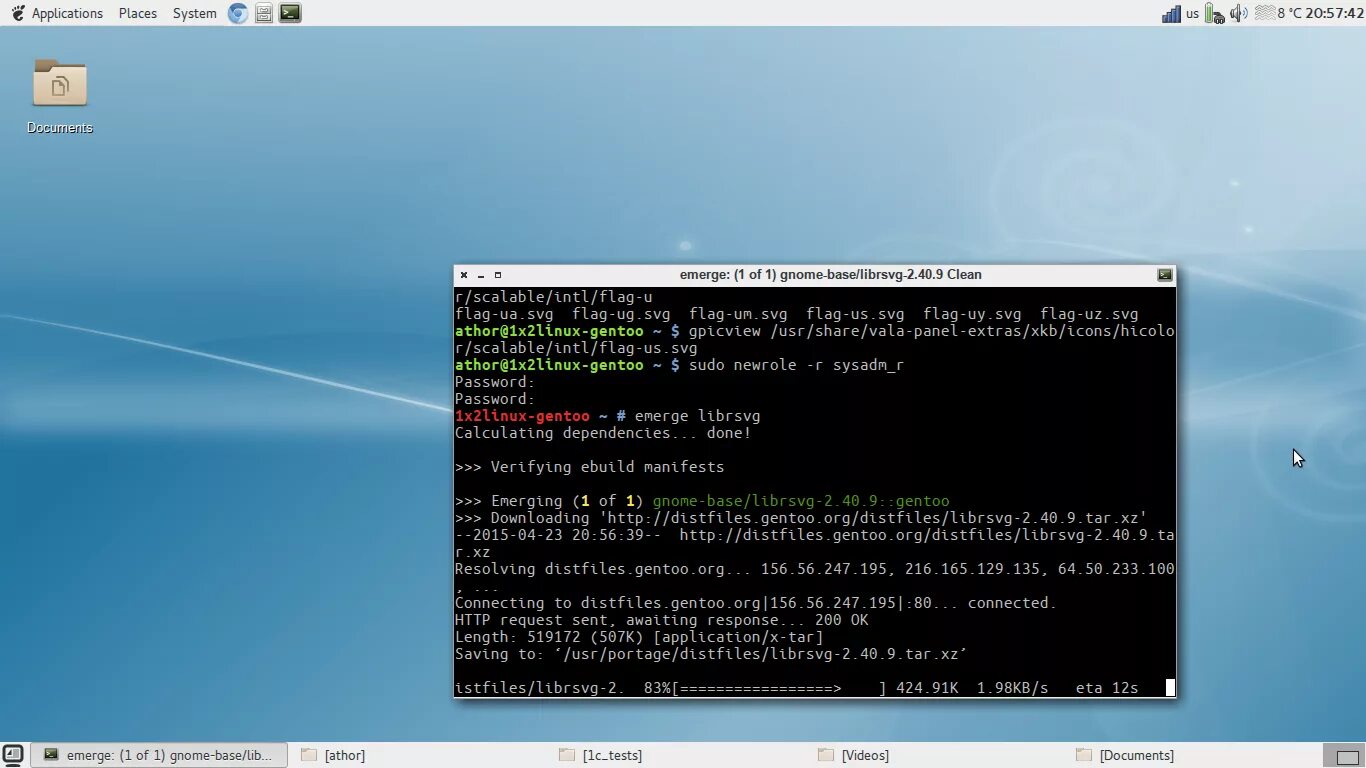Select the emerge terminal taskbar entry
Image resolution: width=1366 pixels, height=768 pixels.
[159, 755]
